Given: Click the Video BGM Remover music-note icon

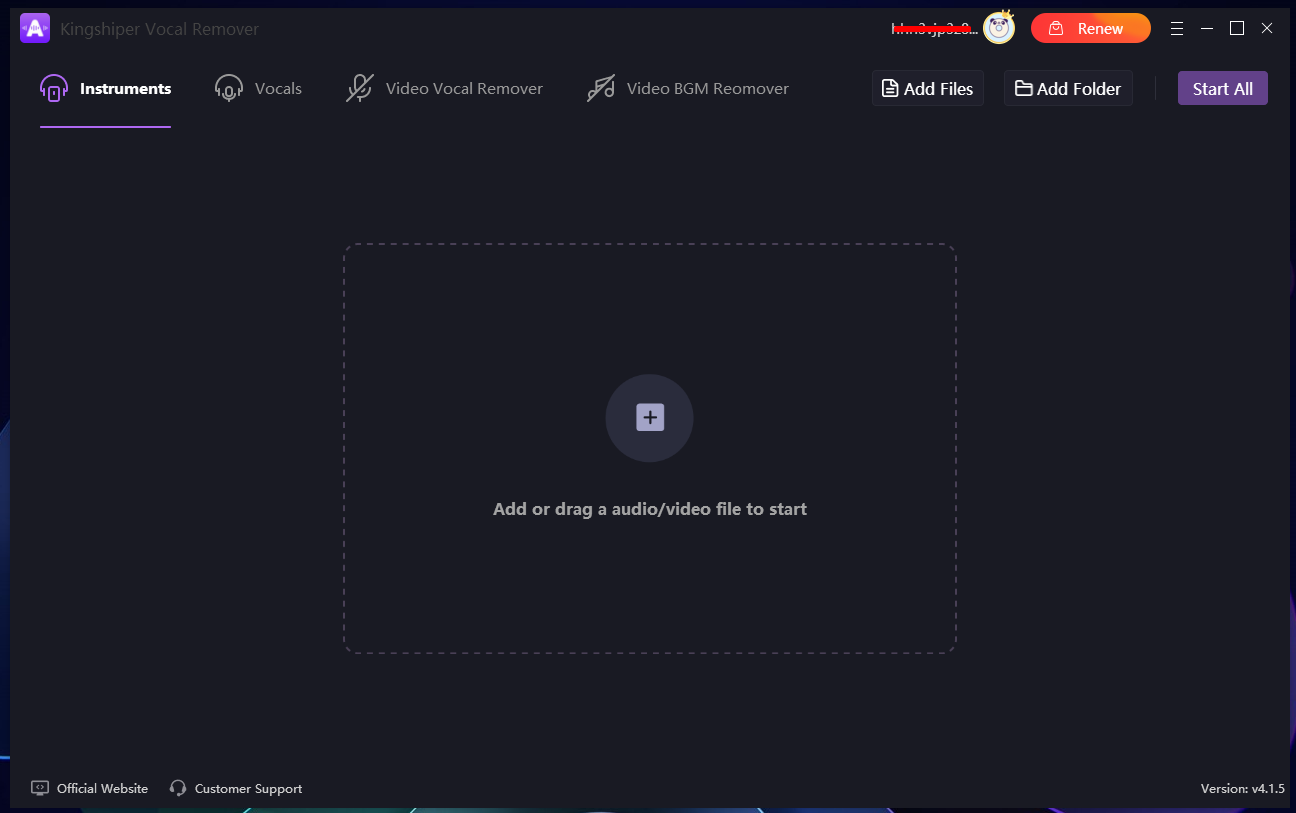Looking at the screenshot, I should point(601,88).
